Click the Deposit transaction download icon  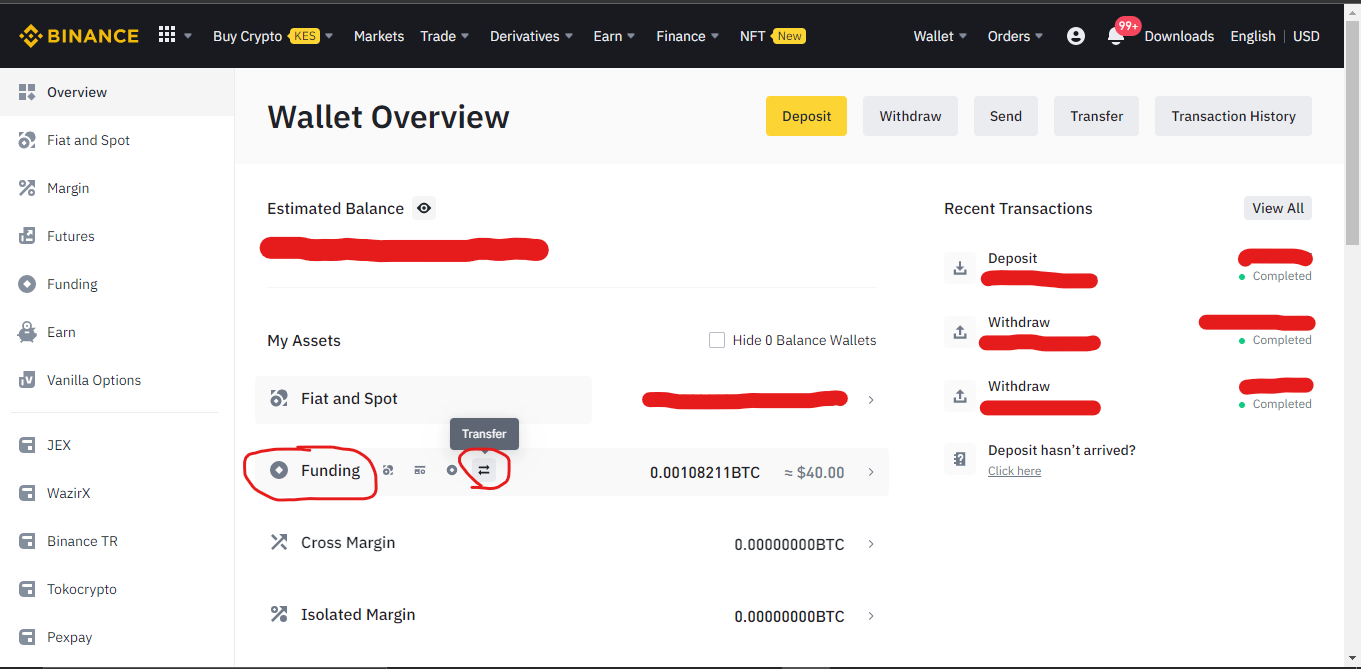point(960,268)
